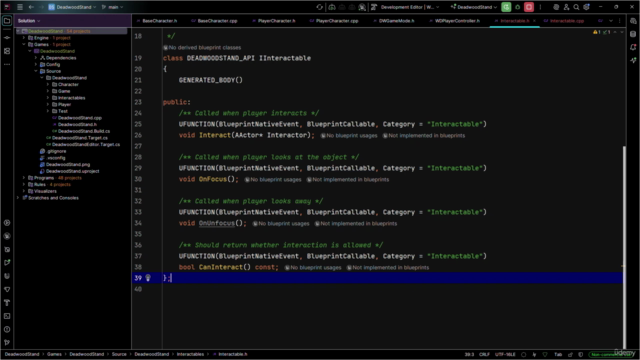The height and width of the screenshot is (360, 640).
Task: Open DeadwoodStand.cpp in the tree
Action: [x=80, y=118]
